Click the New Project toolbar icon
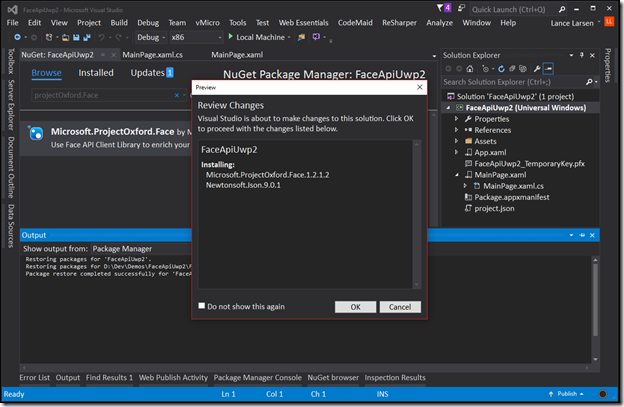Viewport: 624px width, 407px height. point(49,37)
